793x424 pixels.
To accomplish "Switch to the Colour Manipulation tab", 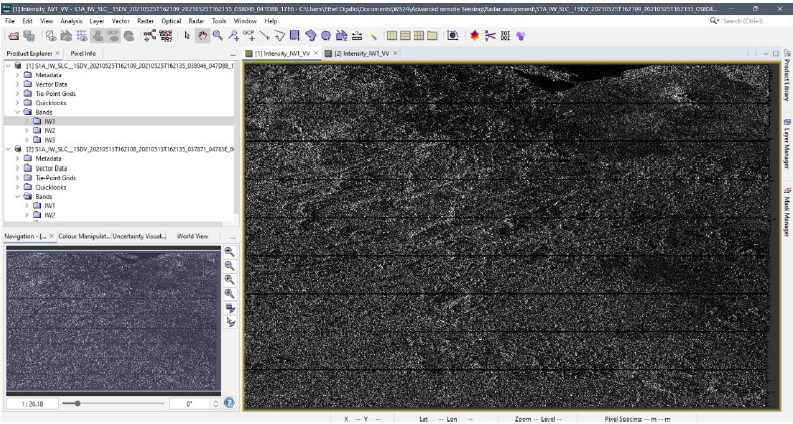I will [x=83, y=236].
